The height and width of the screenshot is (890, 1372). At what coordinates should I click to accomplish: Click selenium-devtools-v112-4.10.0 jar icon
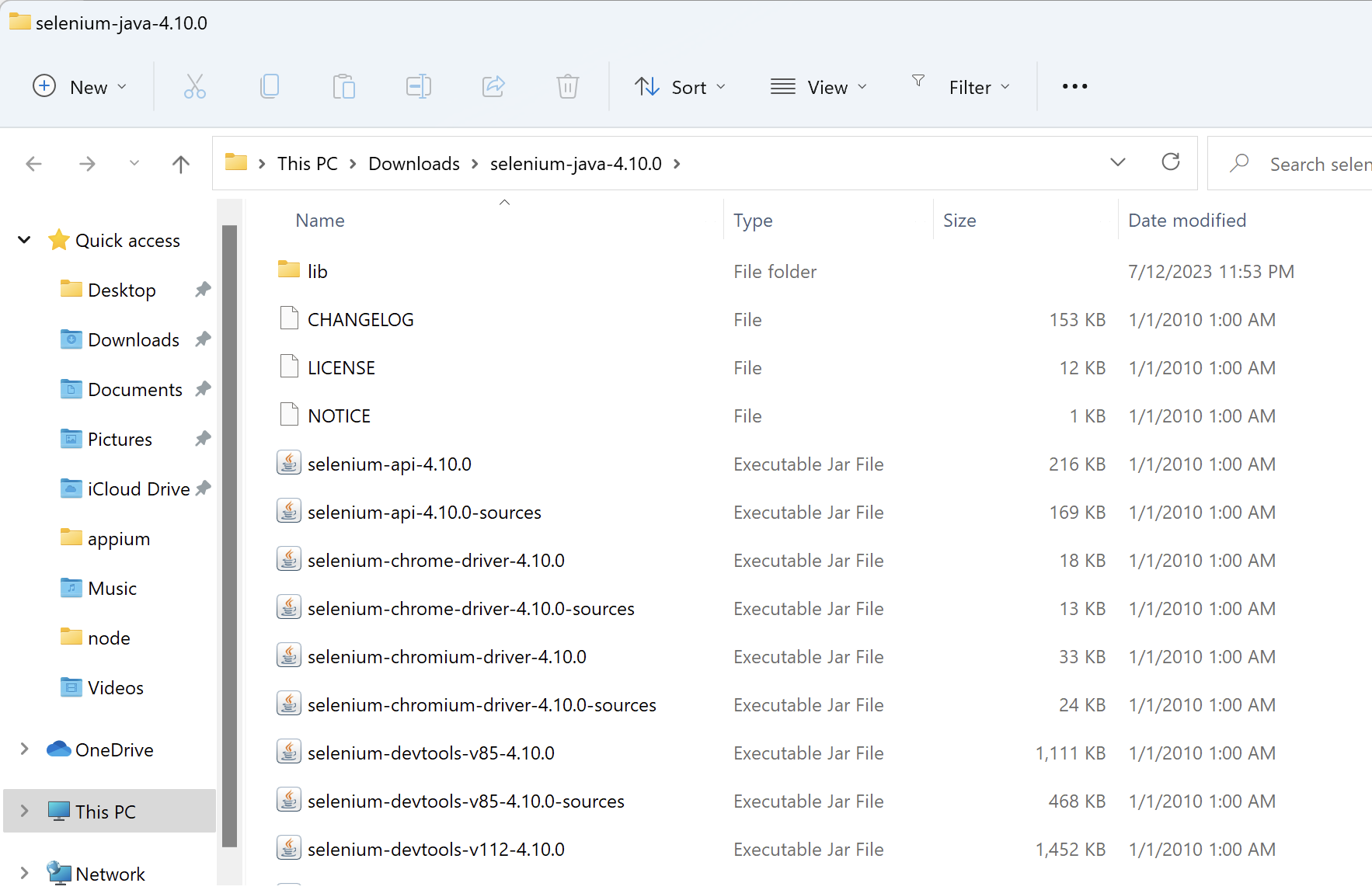pyautogui.click(x=289, y=848)
